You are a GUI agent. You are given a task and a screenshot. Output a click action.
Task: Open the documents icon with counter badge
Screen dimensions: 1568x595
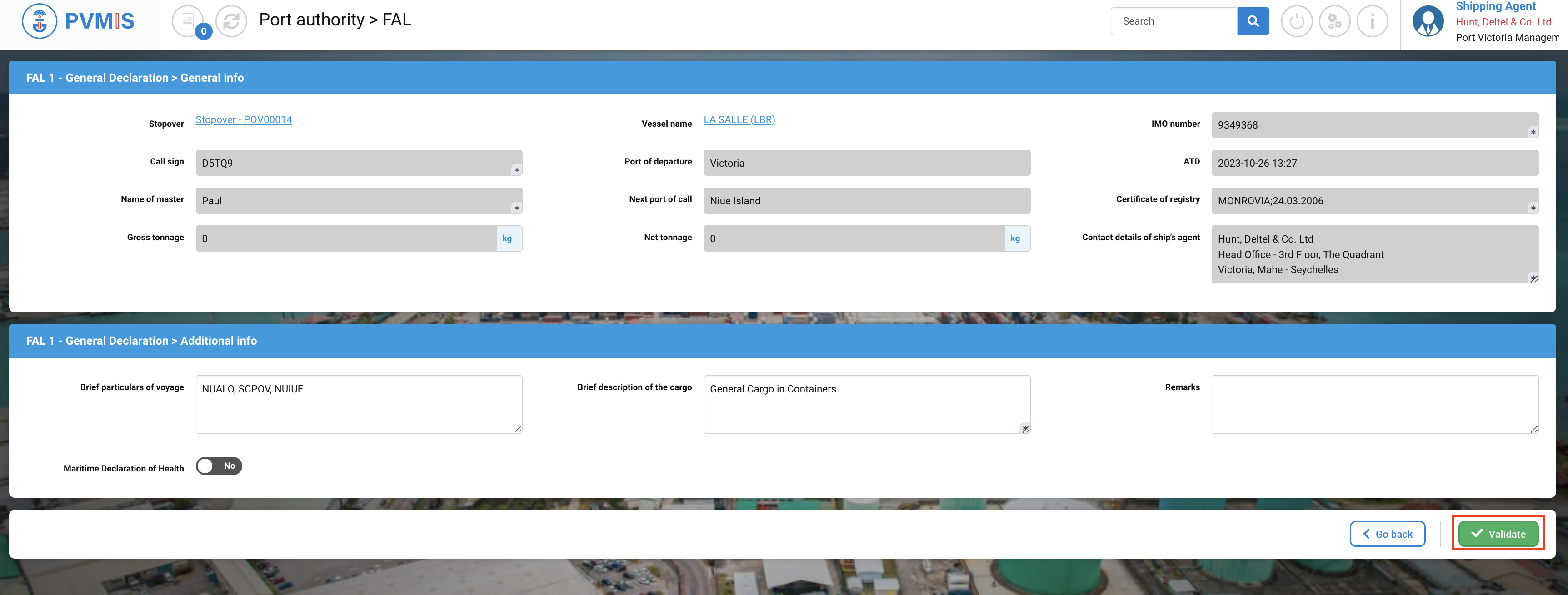coord(188,21)
